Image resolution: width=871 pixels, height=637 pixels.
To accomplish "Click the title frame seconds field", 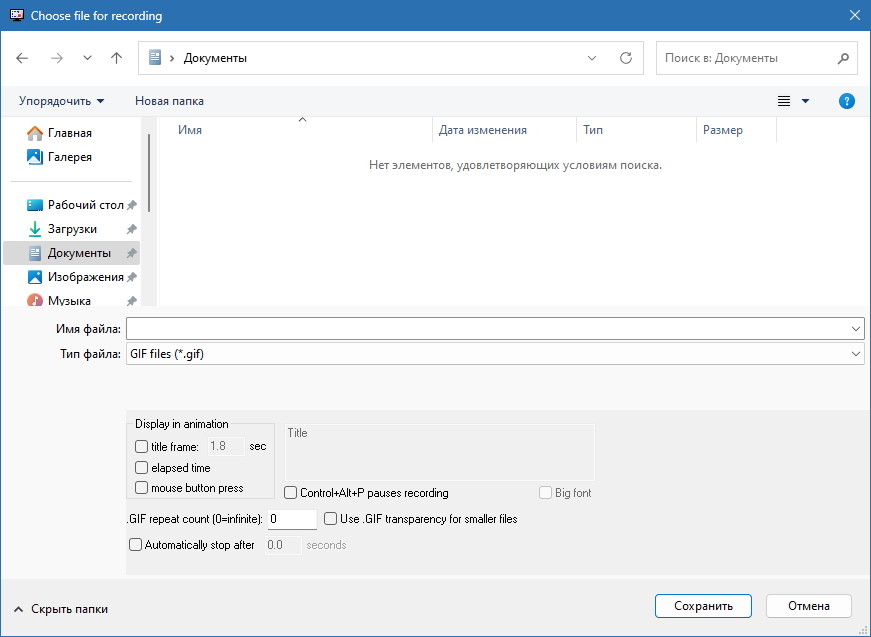I will [x=226, y=447].
